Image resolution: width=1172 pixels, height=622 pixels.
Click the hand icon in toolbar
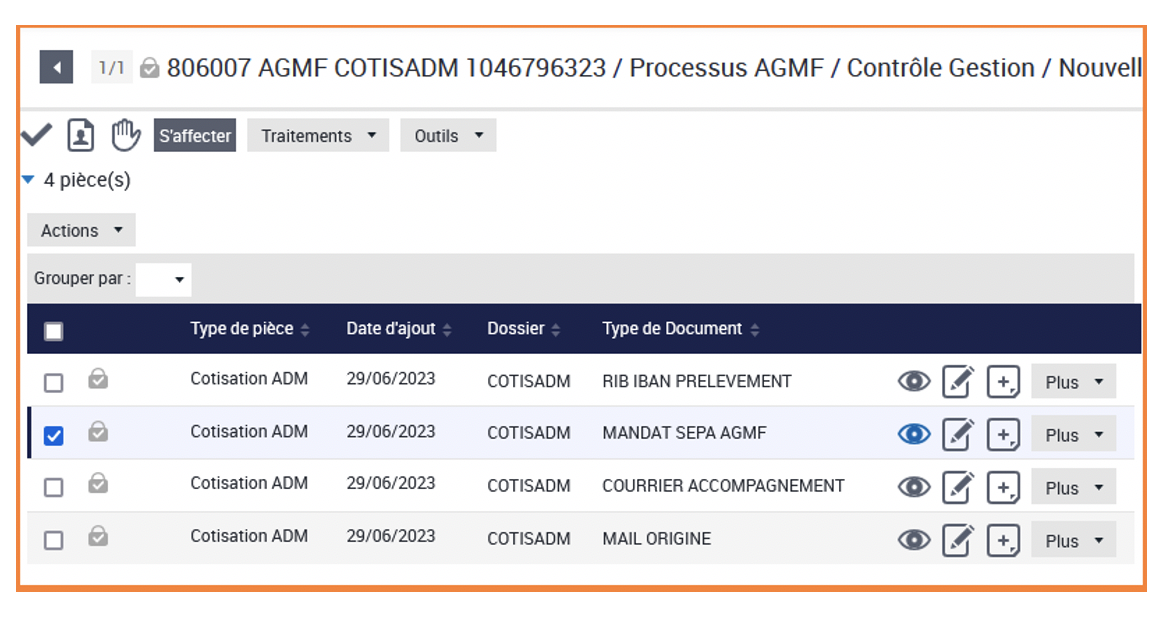pyautogui.click(x=125, y=135)
